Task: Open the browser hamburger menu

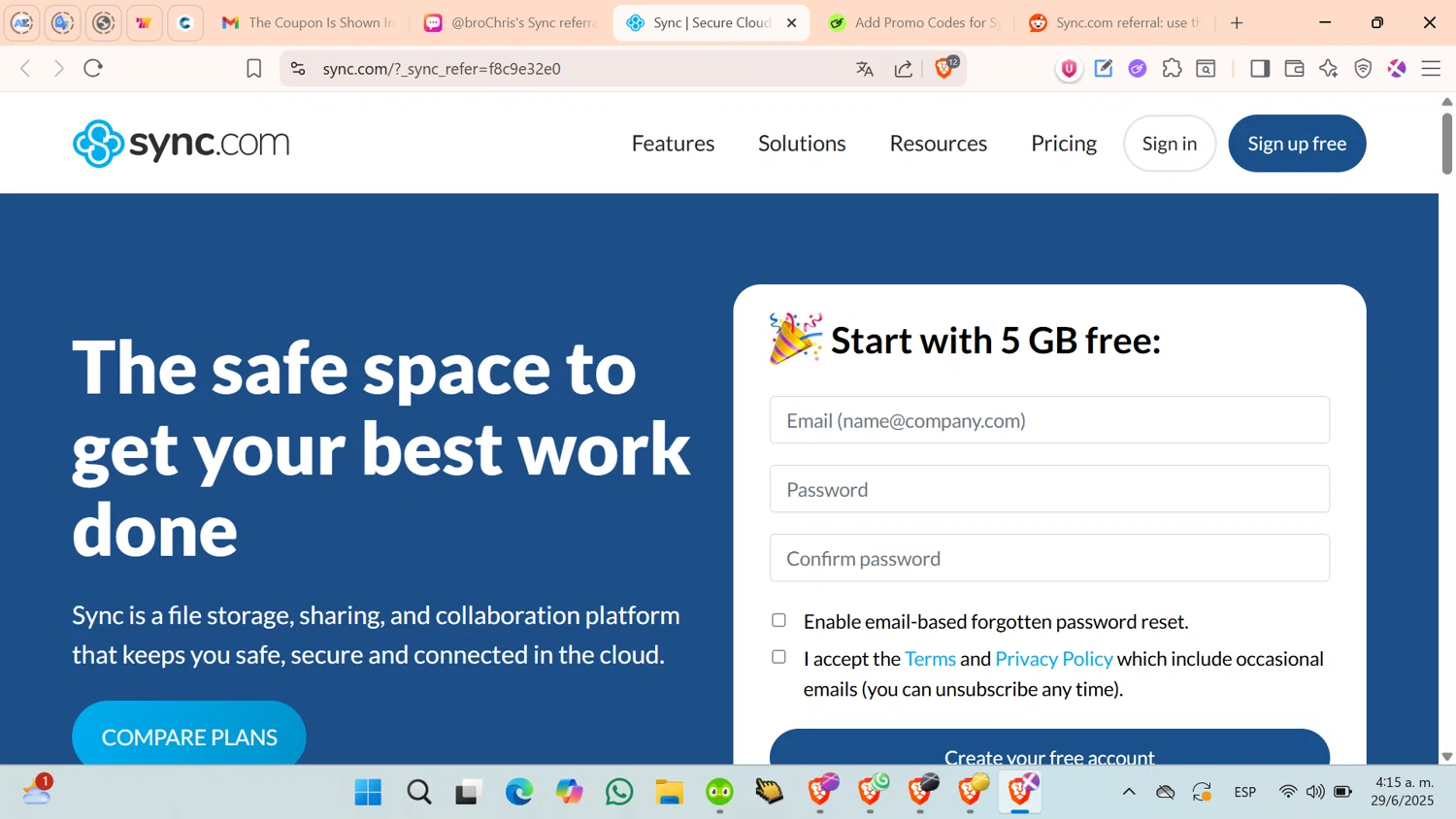Action: [1431, 68]
